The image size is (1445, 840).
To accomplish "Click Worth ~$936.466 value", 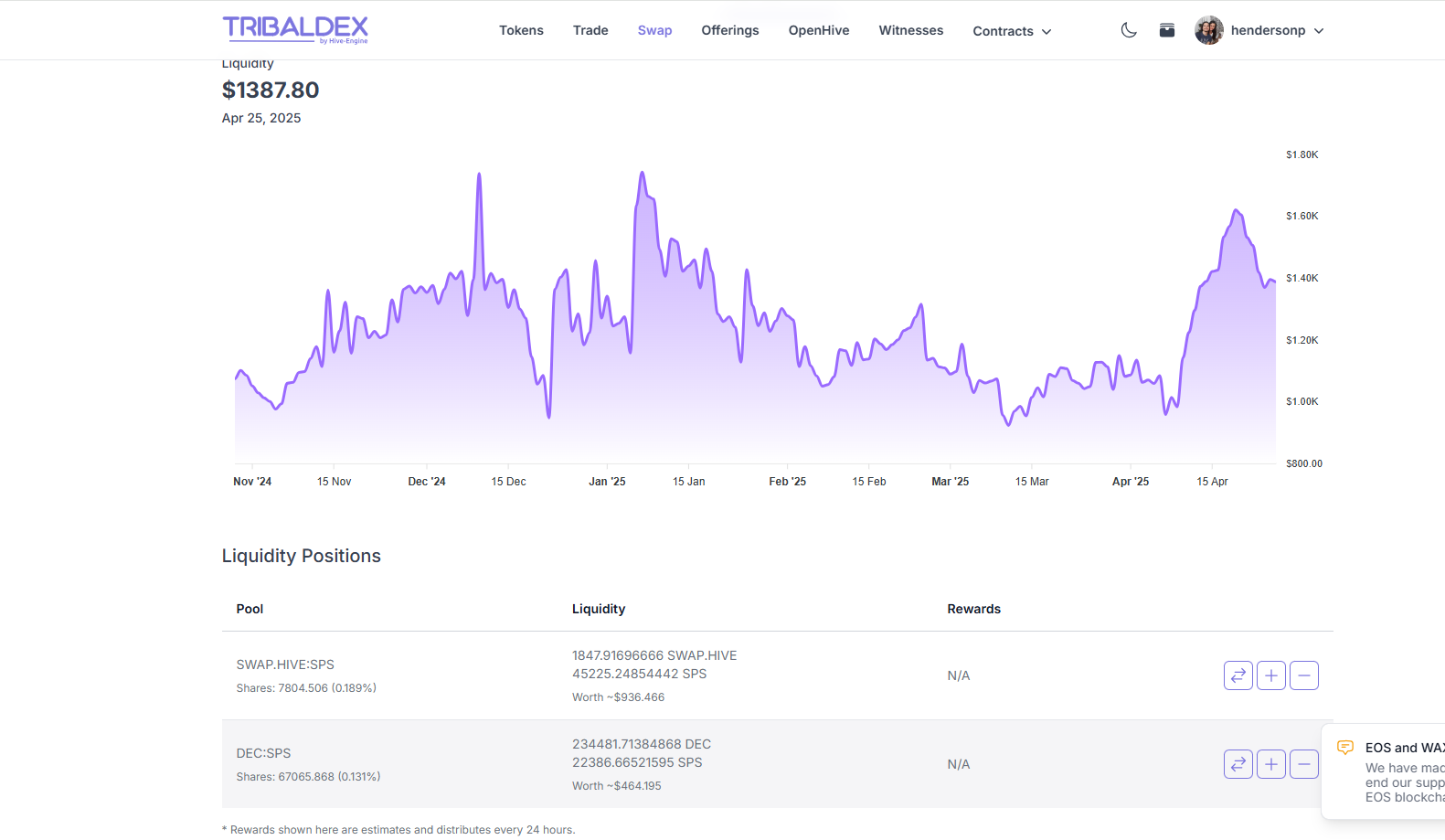I will (x=619, y=697).
